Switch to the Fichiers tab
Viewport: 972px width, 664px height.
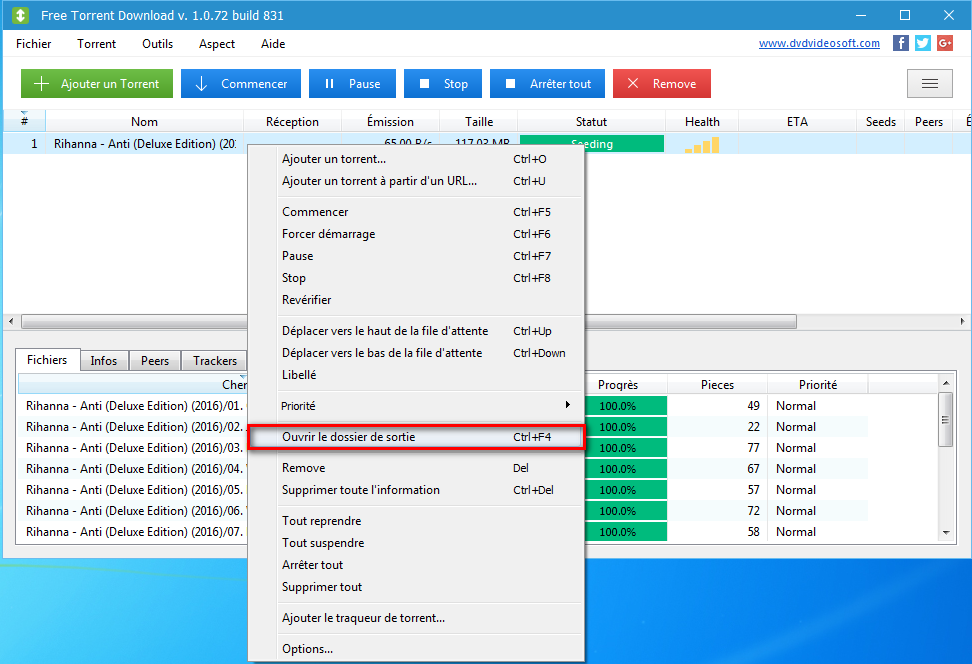[47, 360]
